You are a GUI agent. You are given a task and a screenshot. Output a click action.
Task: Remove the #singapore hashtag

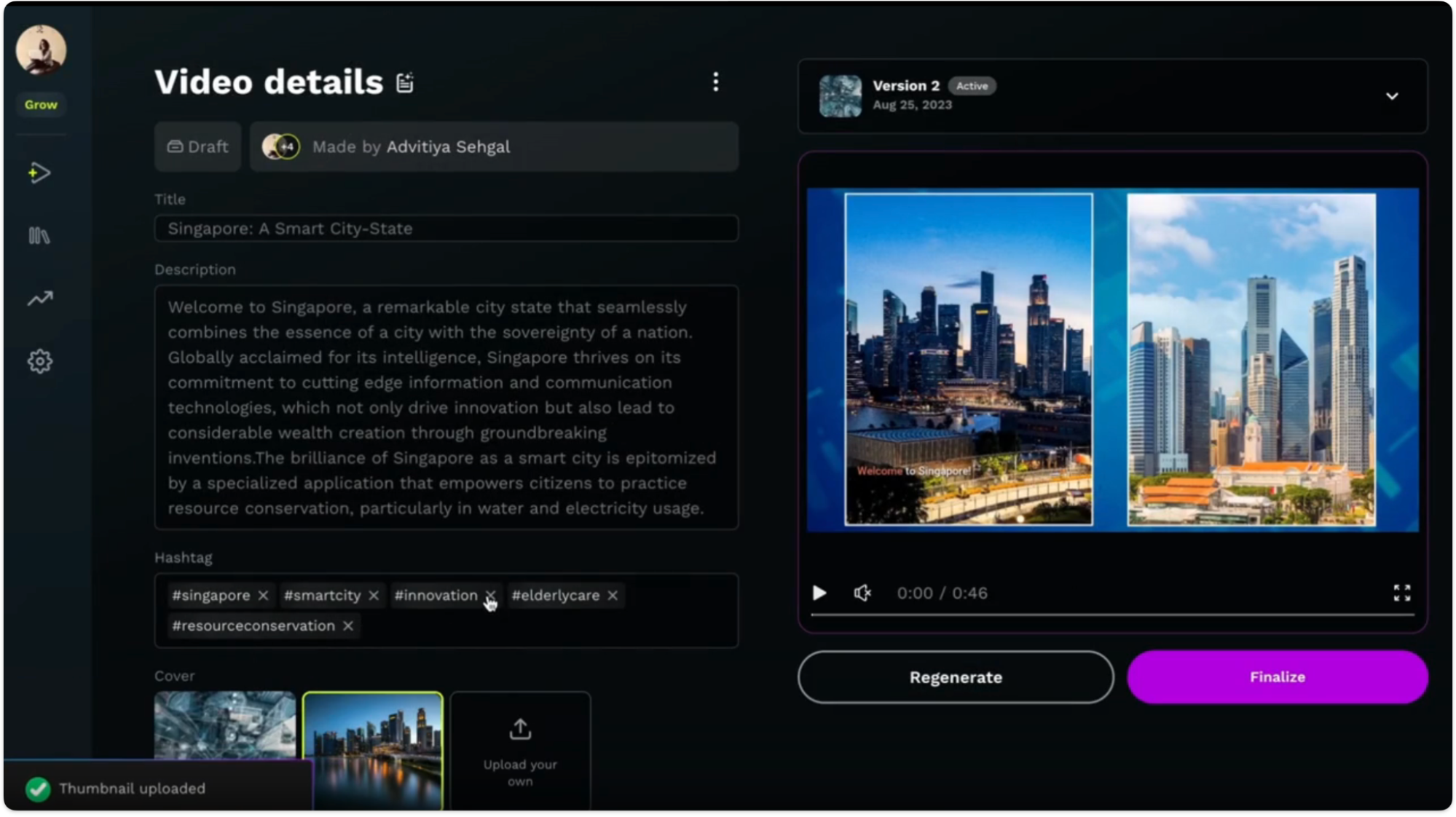(264, 596)
